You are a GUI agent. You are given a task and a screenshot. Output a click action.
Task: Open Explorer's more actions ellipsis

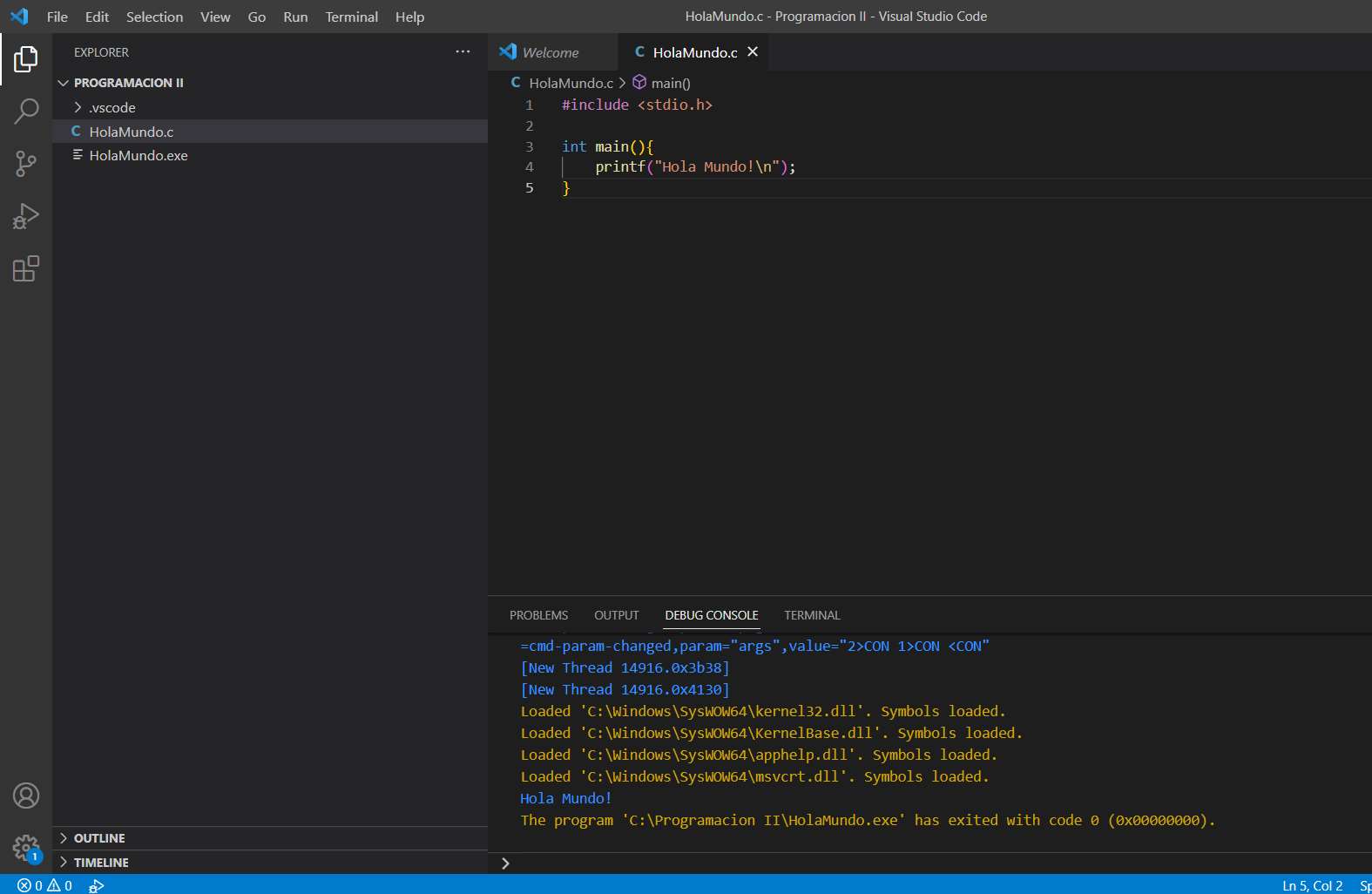463,52
